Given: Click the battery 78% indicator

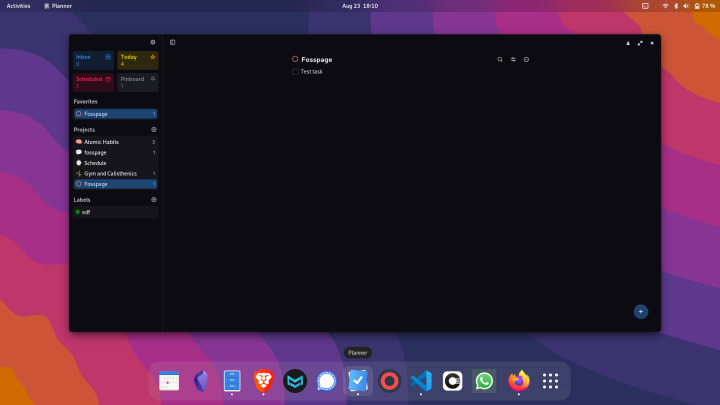Looking at the screenshot, I should click(704, 6).
